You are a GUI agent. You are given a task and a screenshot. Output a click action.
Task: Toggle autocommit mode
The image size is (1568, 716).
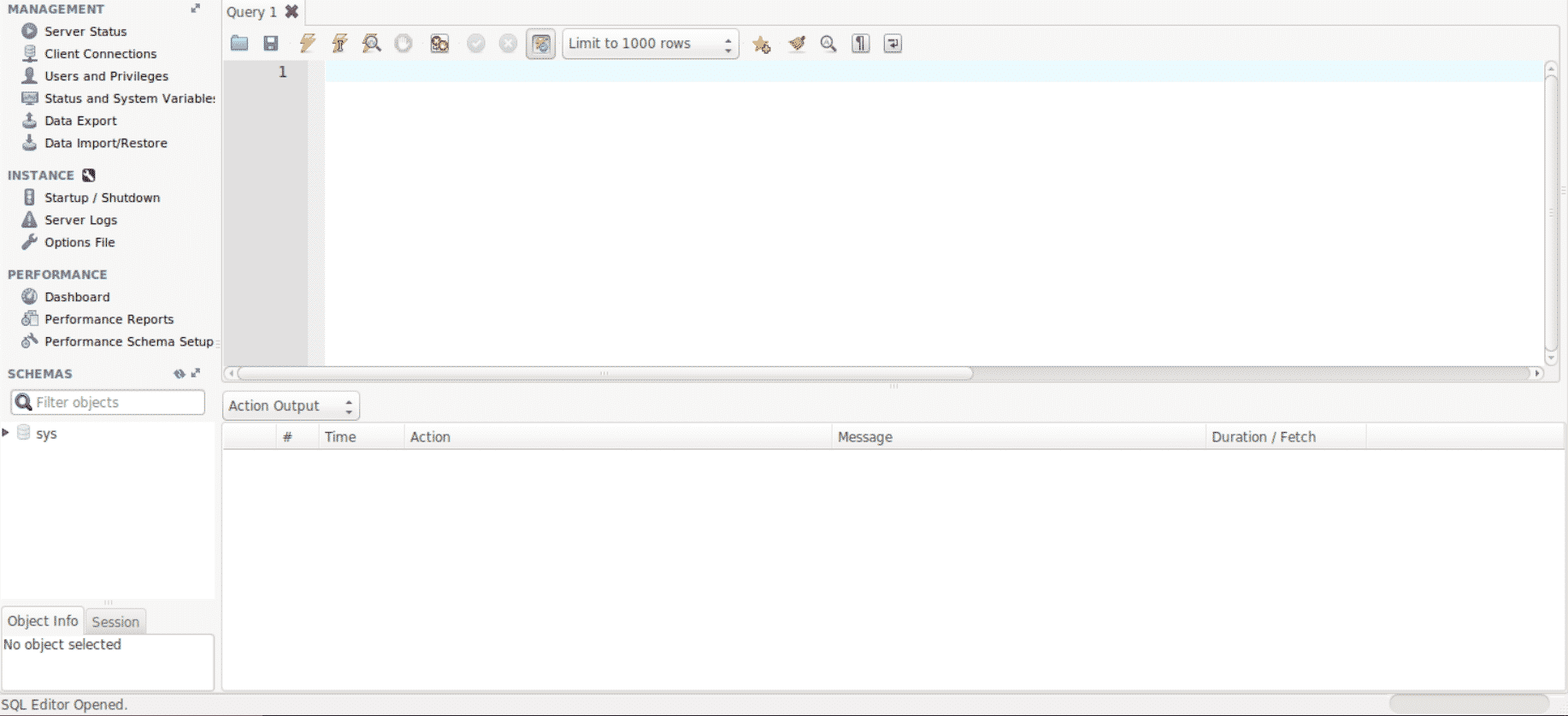click(x=541, y=44)
